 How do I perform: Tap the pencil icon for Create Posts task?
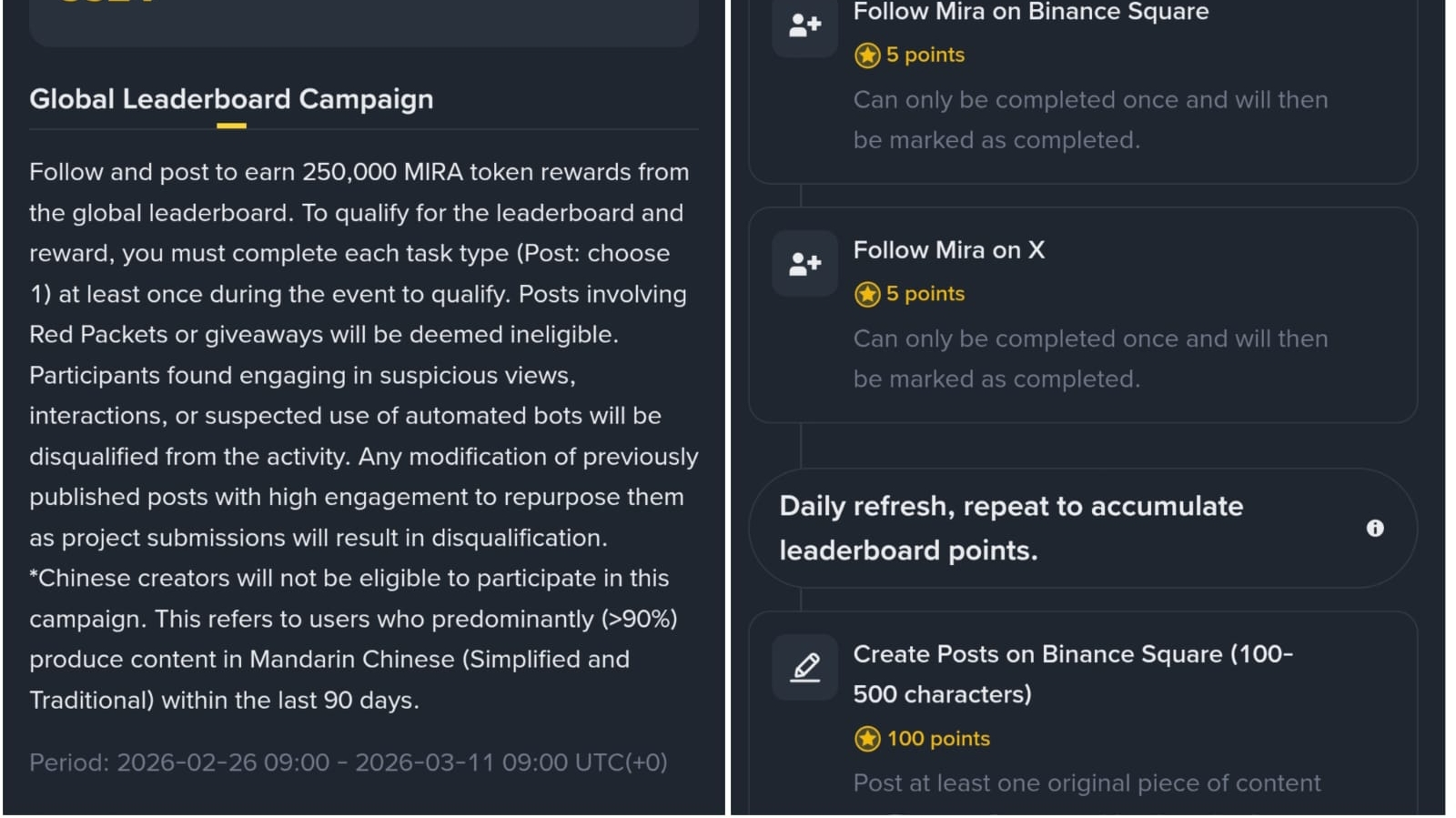[804, 667]
